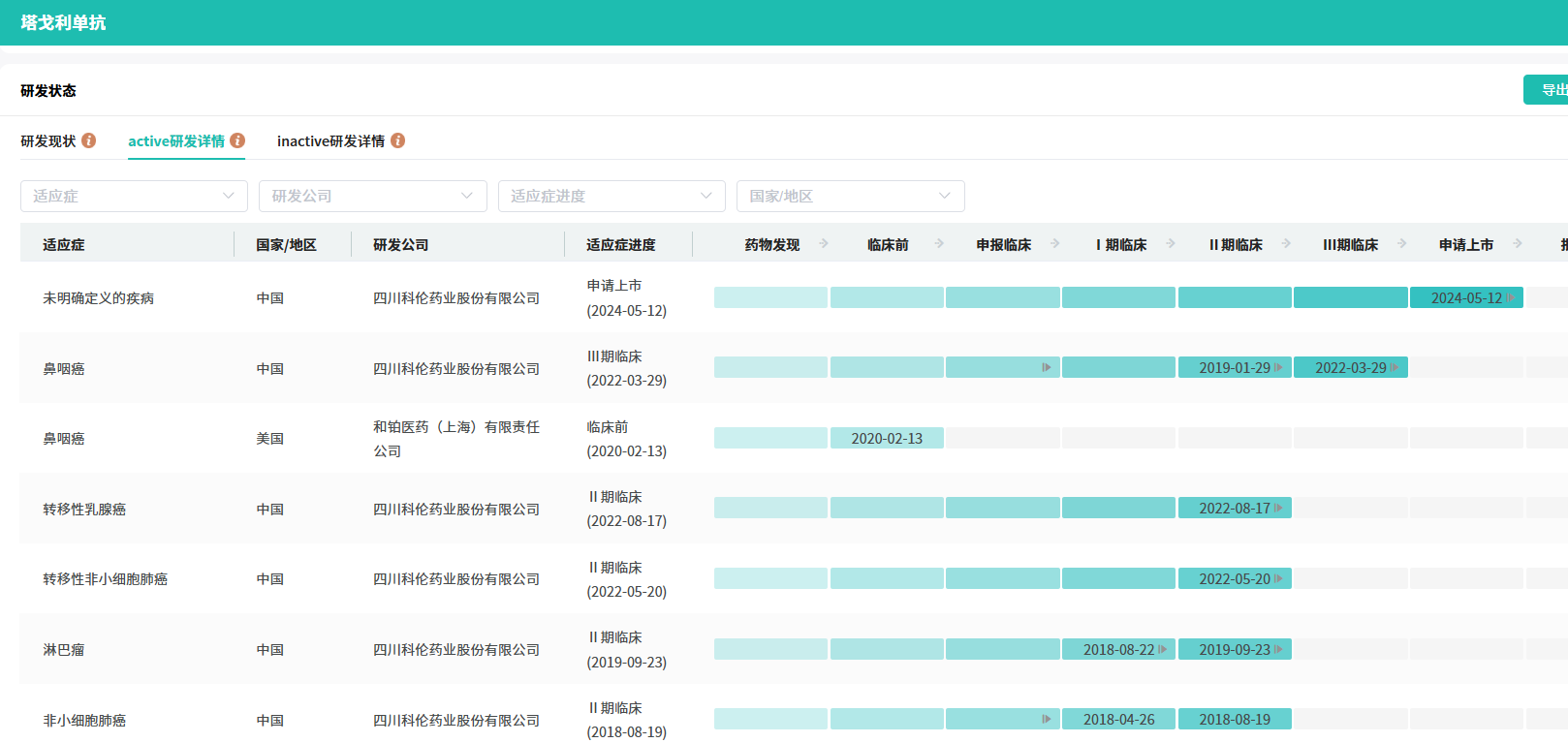This screenshot has width=1568, height=743.
Task: Expand the 国家/地区 filter dropdown
Action: (x=850, y=196)
